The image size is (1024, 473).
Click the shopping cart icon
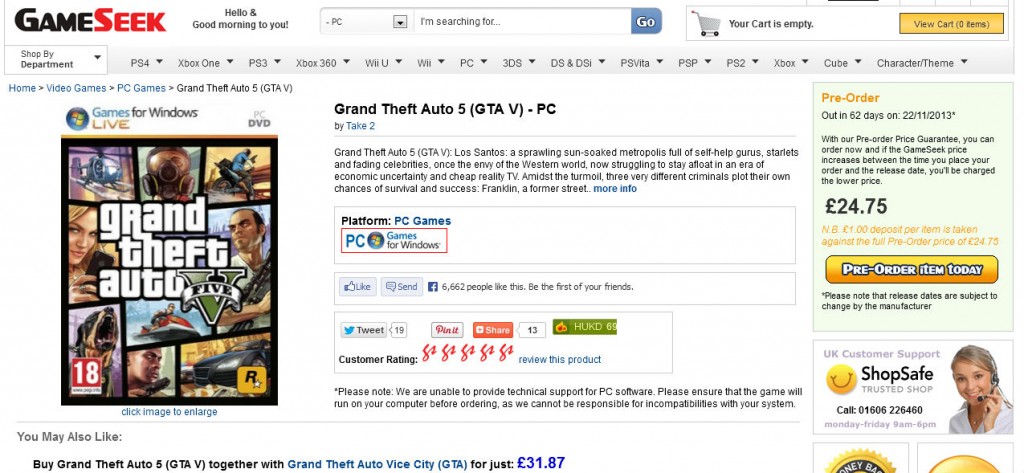tap(706, 24)
